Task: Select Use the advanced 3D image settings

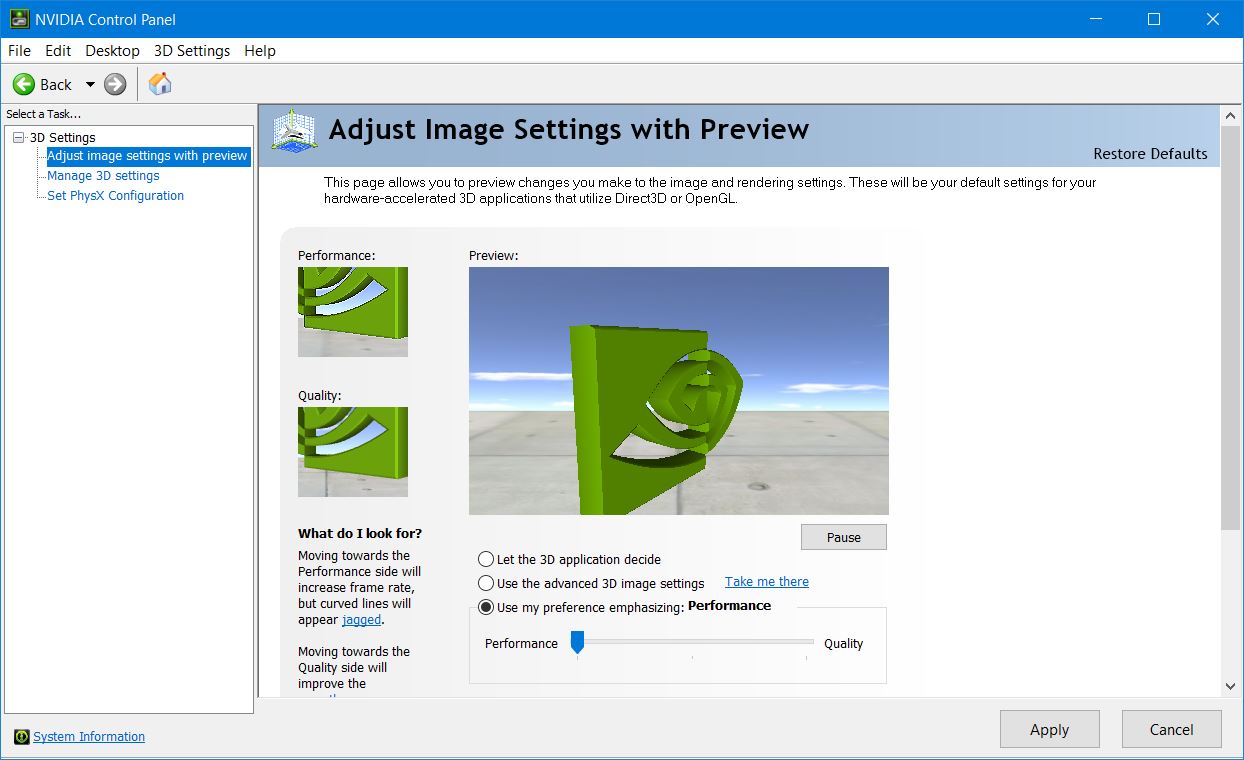Action: tap(486, 583)
